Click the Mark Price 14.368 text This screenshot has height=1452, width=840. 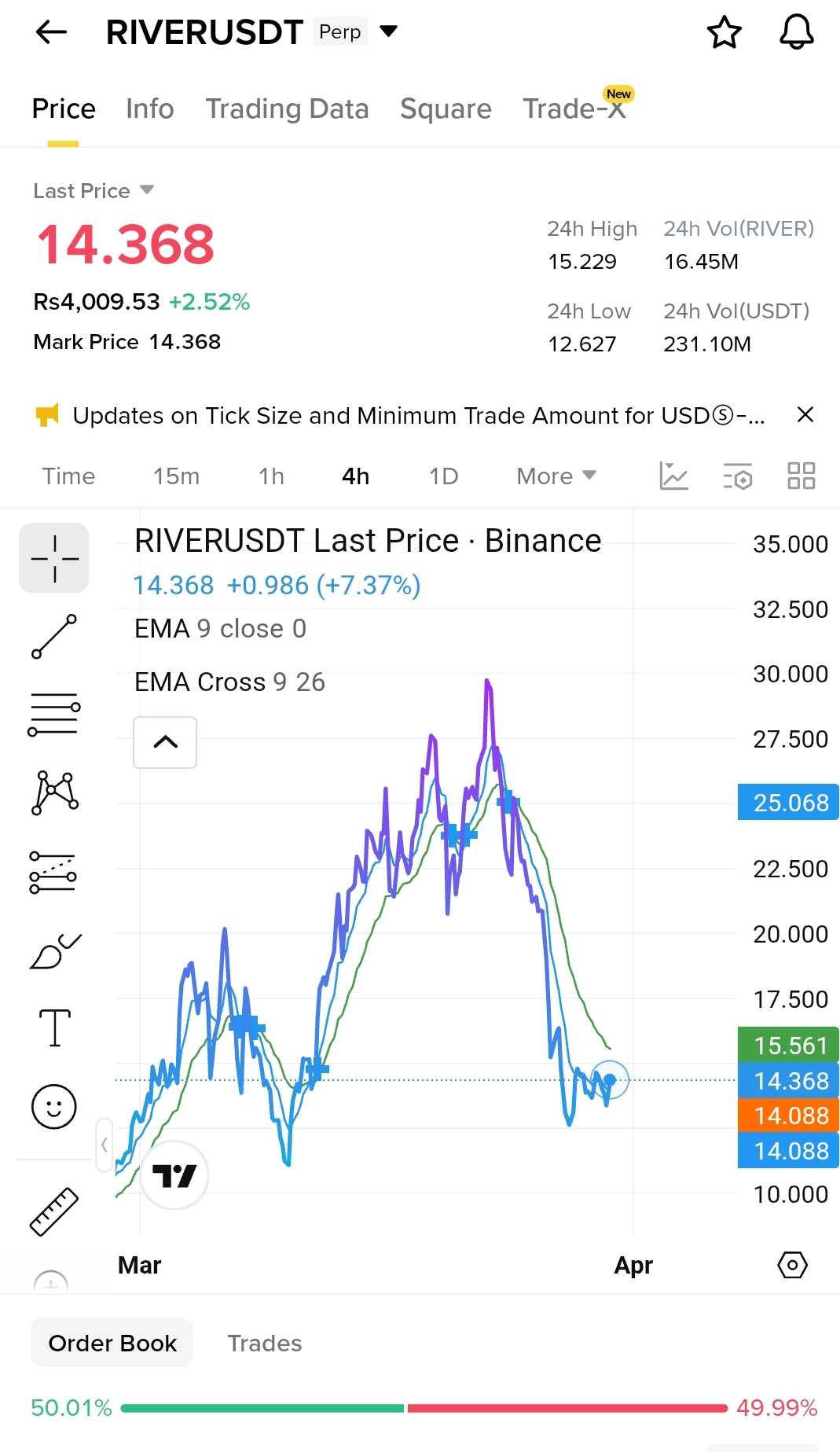click(127, 342)
